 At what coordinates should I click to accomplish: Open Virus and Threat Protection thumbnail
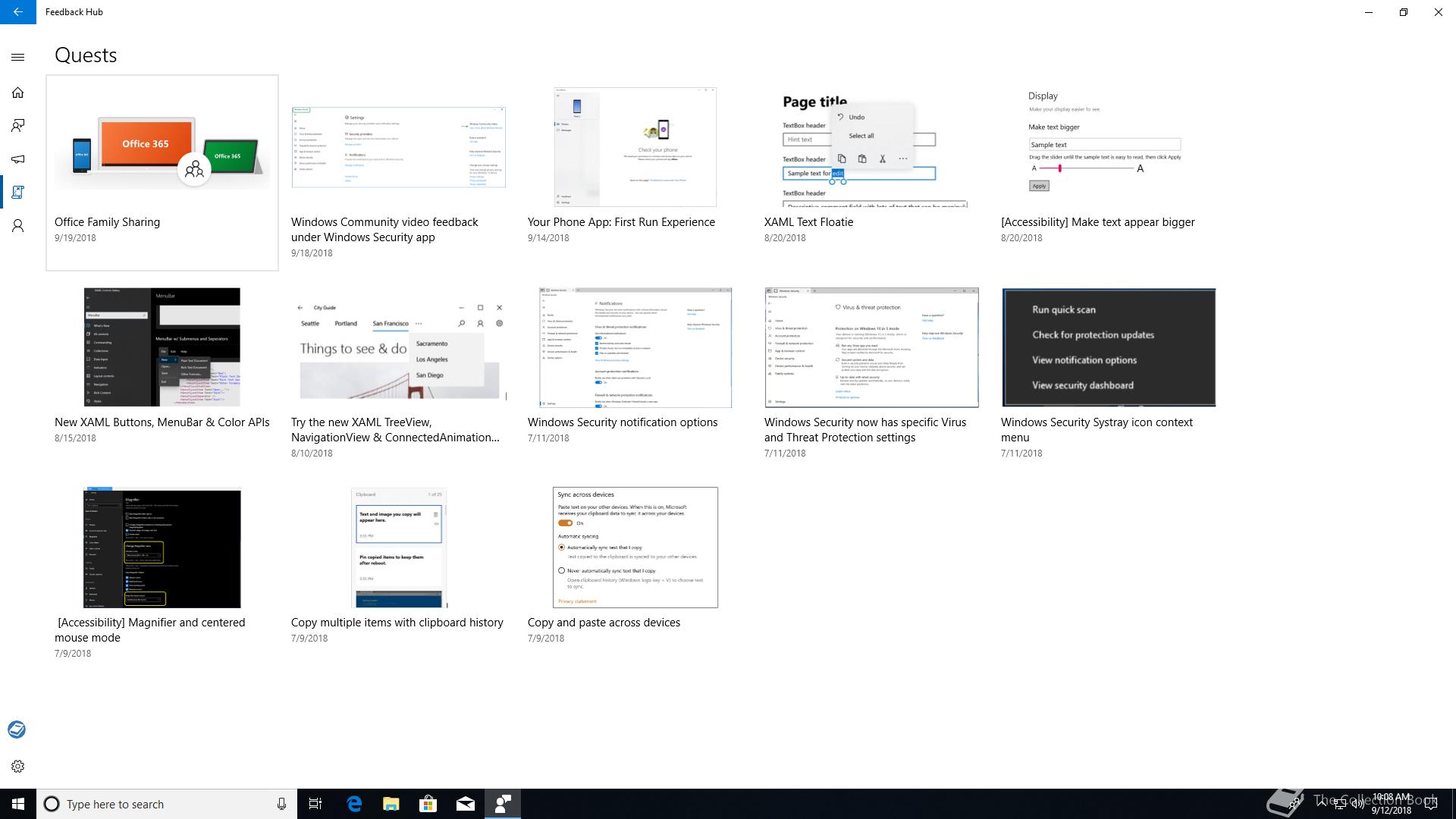point(872,347)
